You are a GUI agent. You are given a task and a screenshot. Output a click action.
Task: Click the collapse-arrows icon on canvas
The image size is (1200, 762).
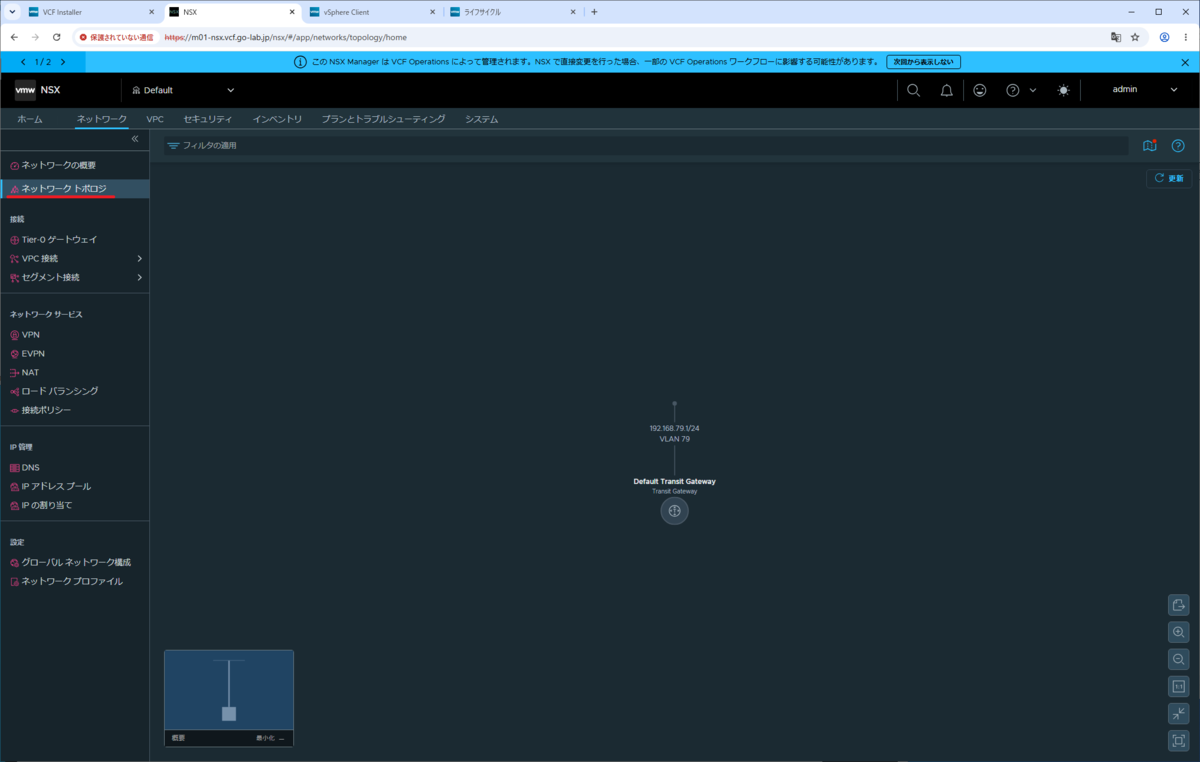click(x=1179, y=714)
